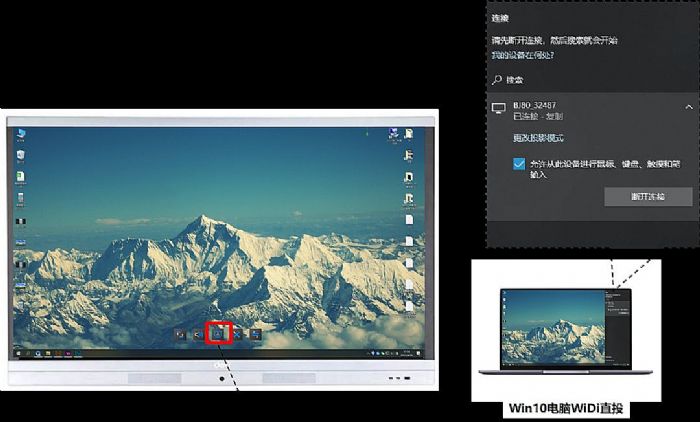Uncheck the allow mouse, keyboard, touch input checkbox
The height and width of the screenshot is (422, 700).
519,163
